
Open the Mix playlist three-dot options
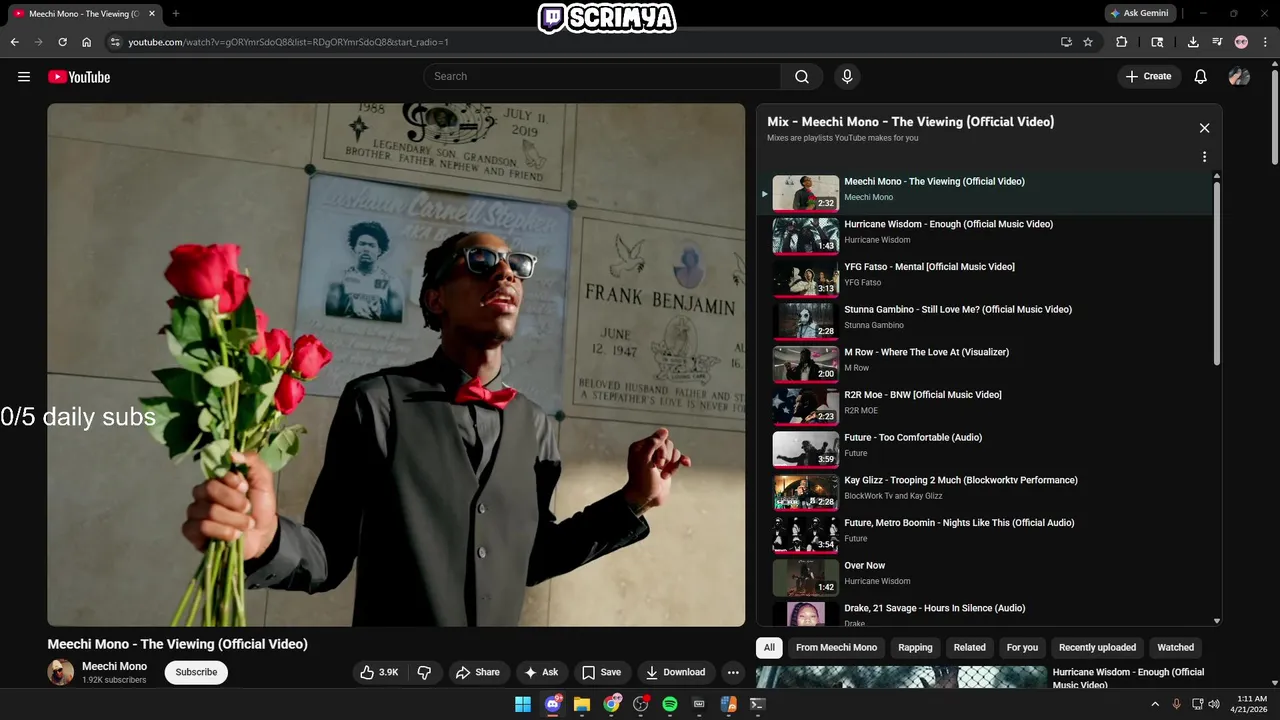pyautogui.click(x=1204, y=157)
